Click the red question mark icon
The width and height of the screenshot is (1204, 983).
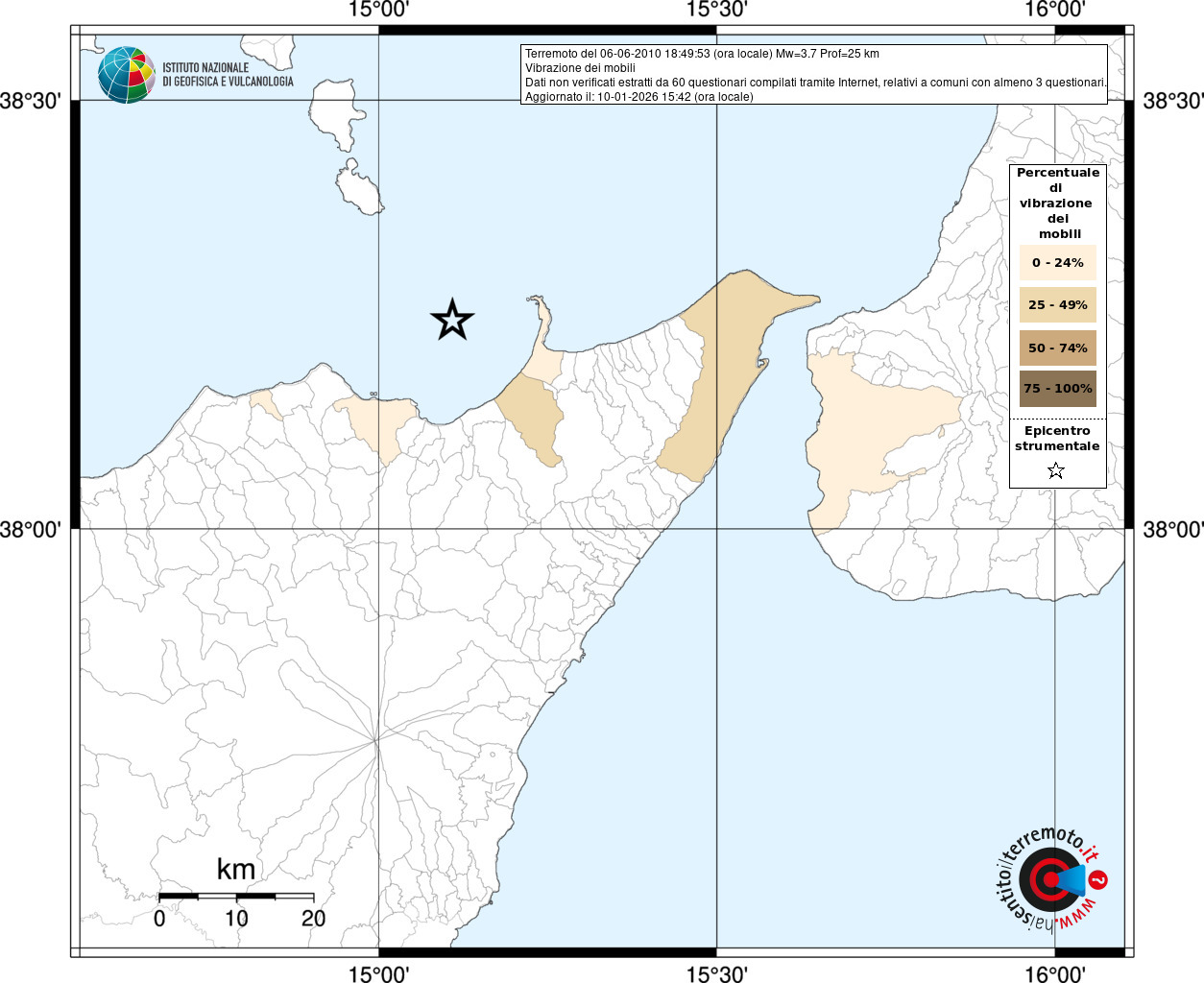(x=1099, y=879)
